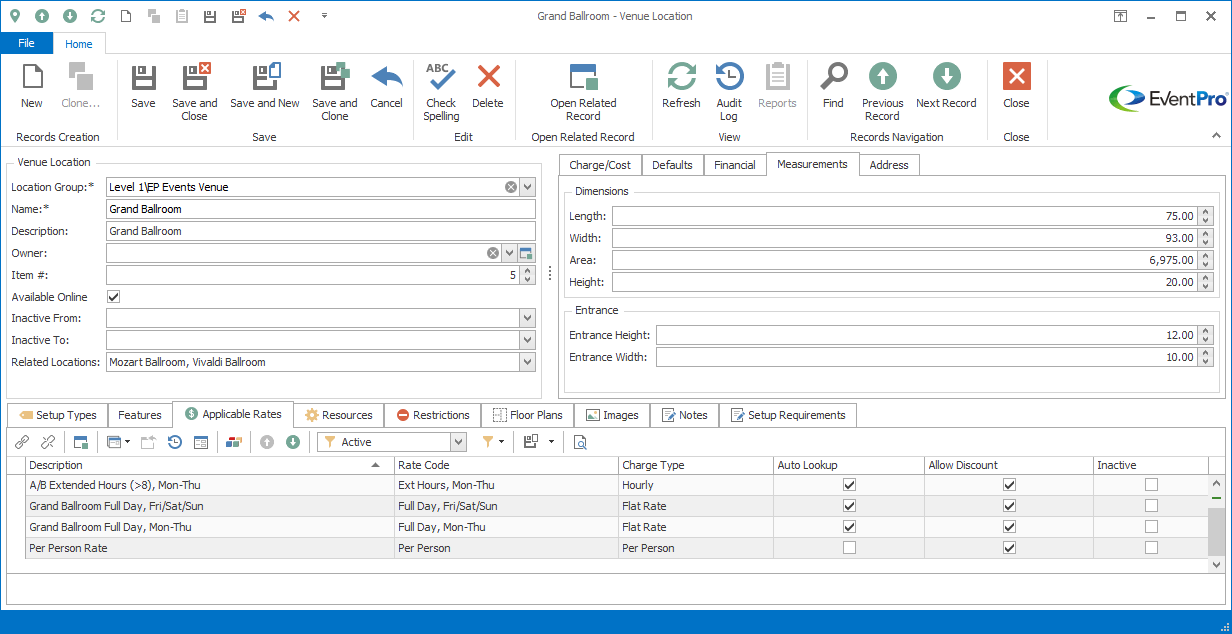Click the Cancel arrow icon

tap(386, 78)
